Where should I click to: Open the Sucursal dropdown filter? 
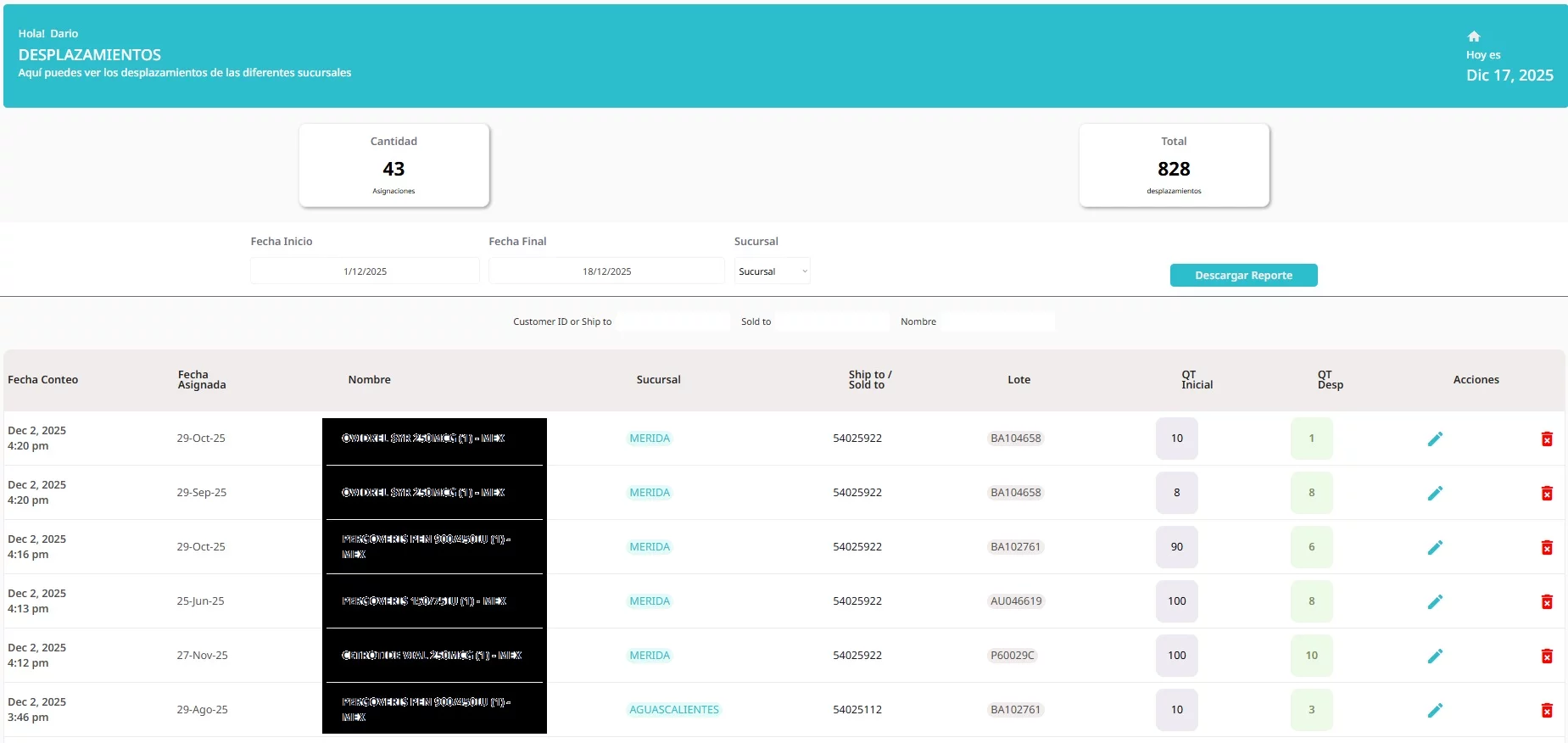coord(772,271)
